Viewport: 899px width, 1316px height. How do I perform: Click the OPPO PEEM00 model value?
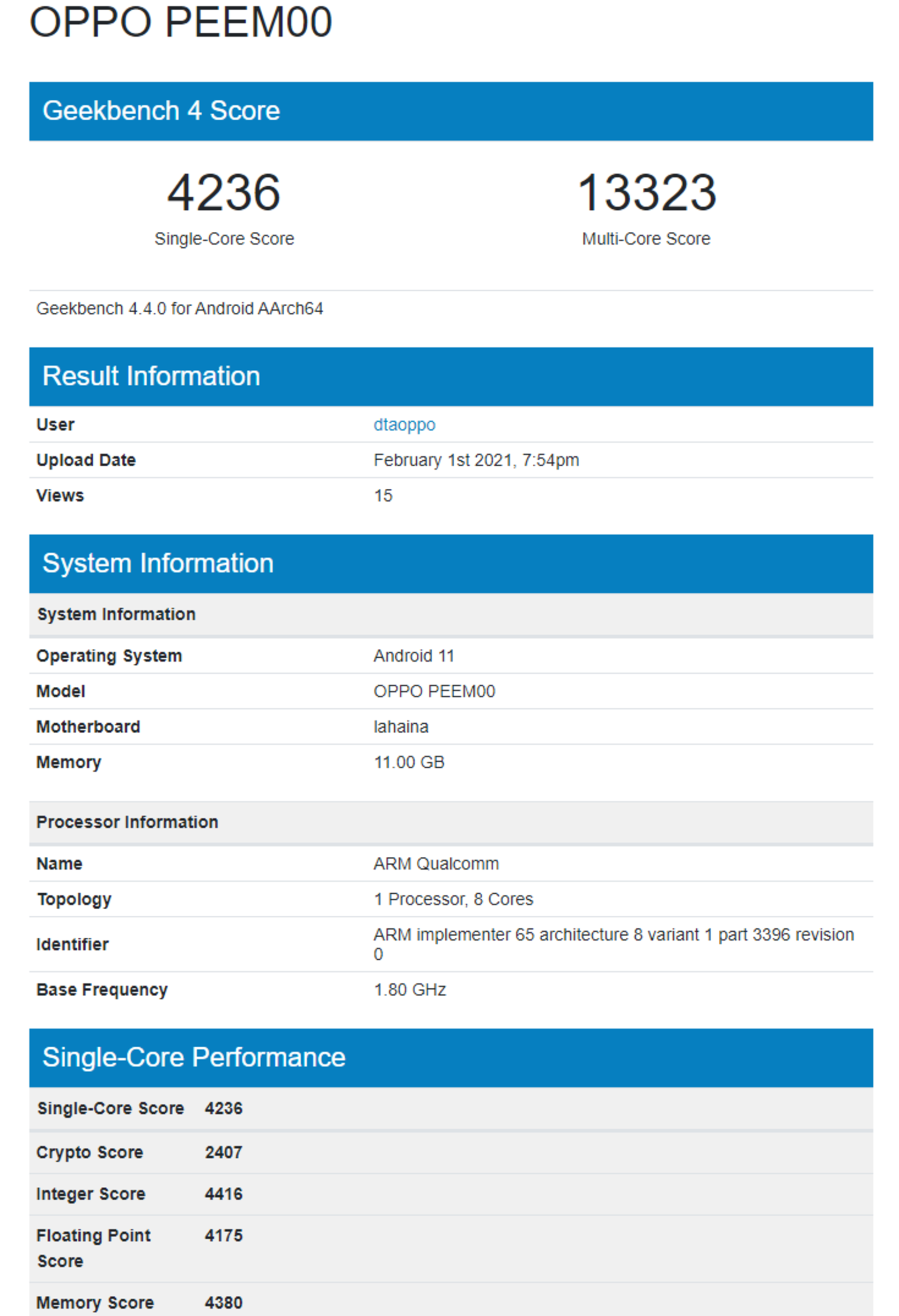(x=434, y=691)
